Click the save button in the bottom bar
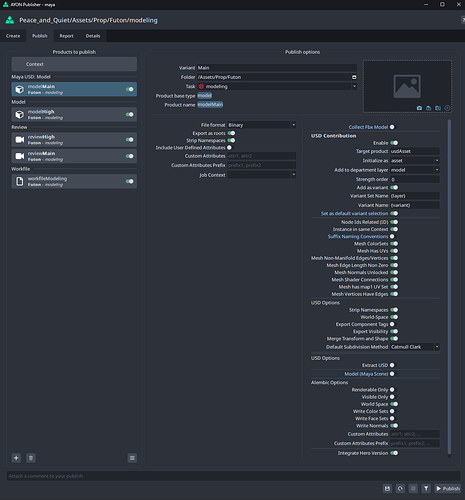 [x=387, y=488]
